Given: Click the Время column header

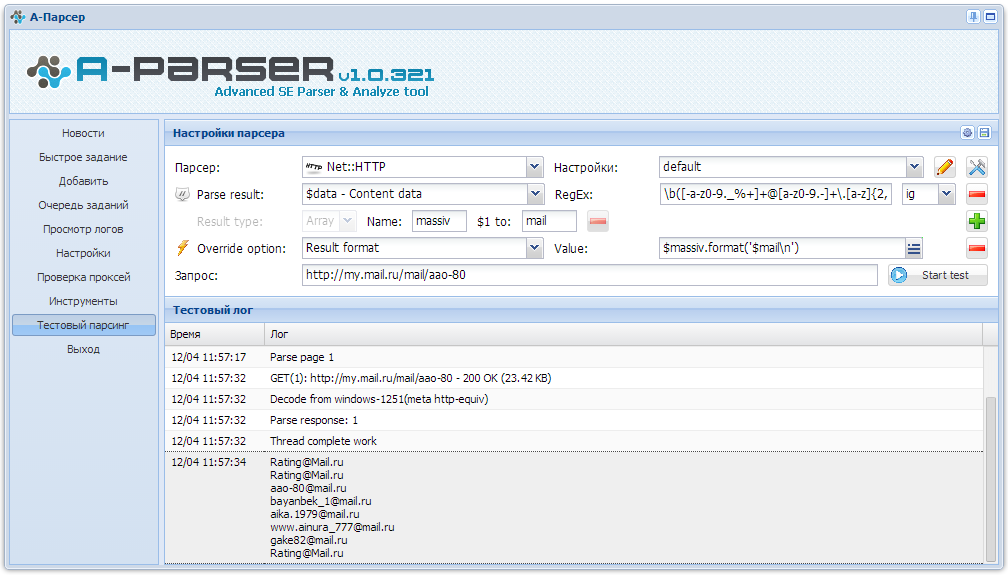Looking at the screenshot, I should point(215,334).
